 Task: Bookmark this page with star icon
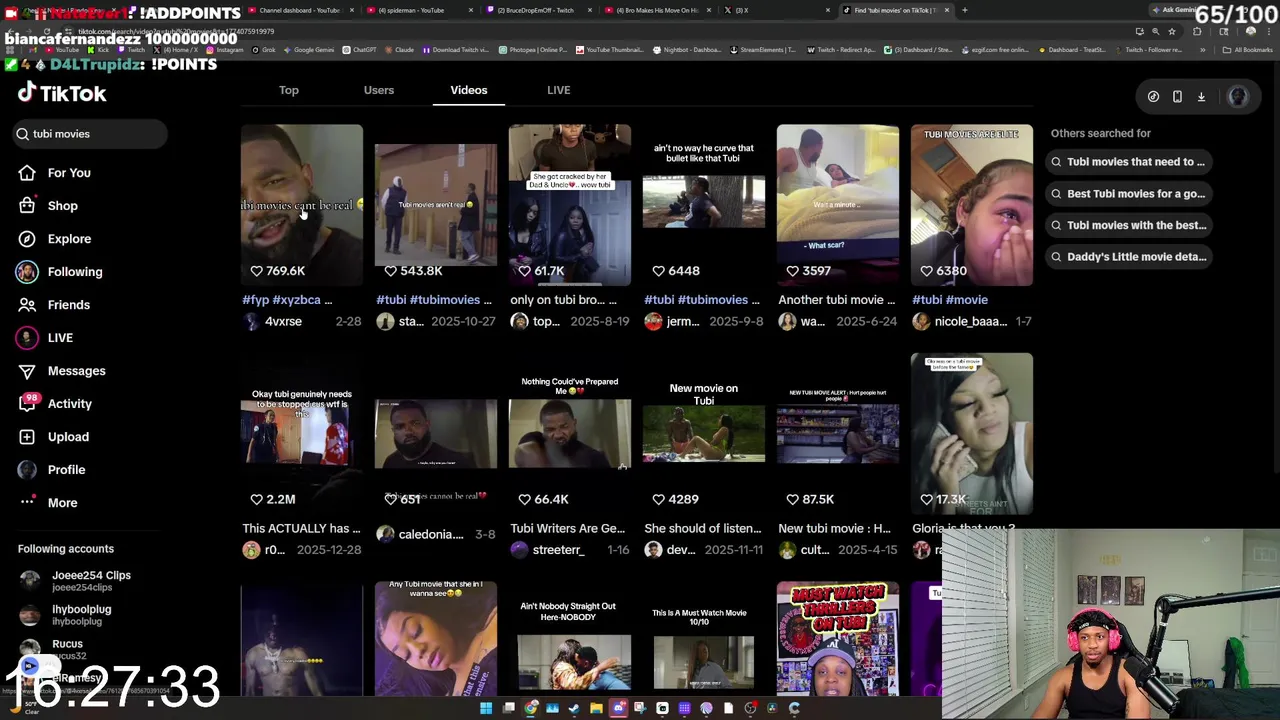pos(1172,31)
